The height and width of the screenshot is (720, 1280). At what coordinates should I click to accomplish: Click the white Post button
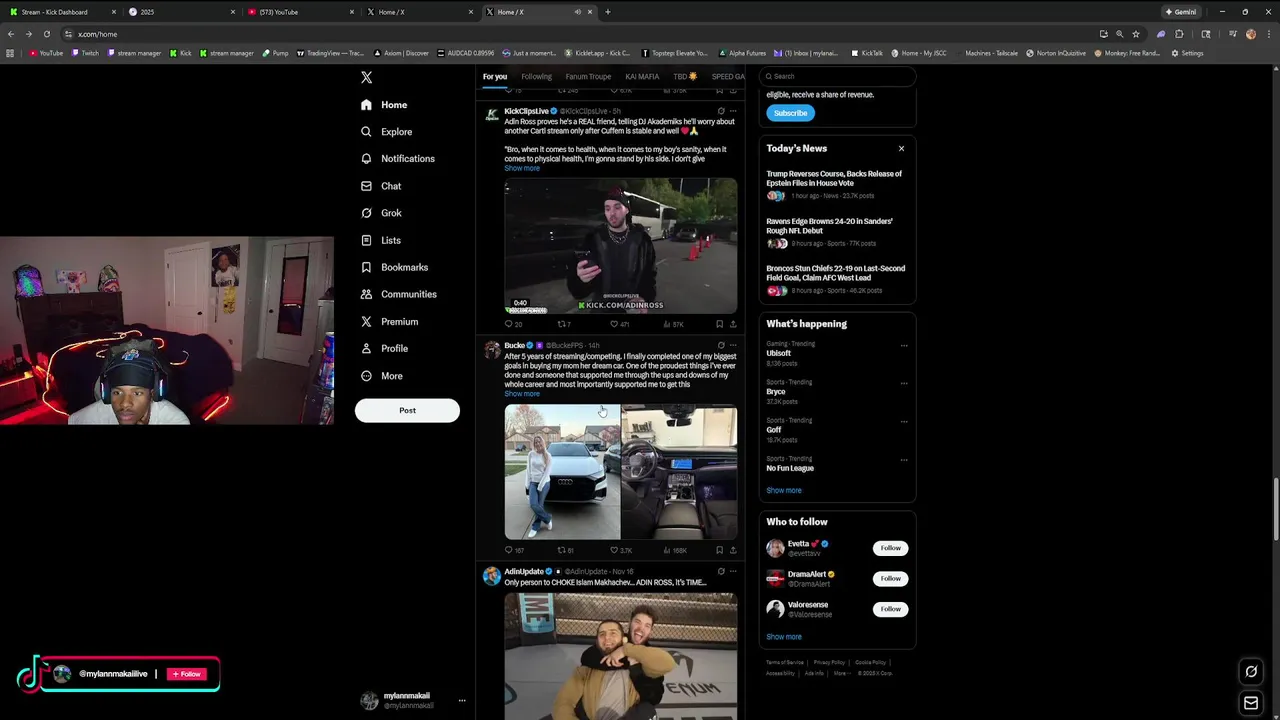407,410
